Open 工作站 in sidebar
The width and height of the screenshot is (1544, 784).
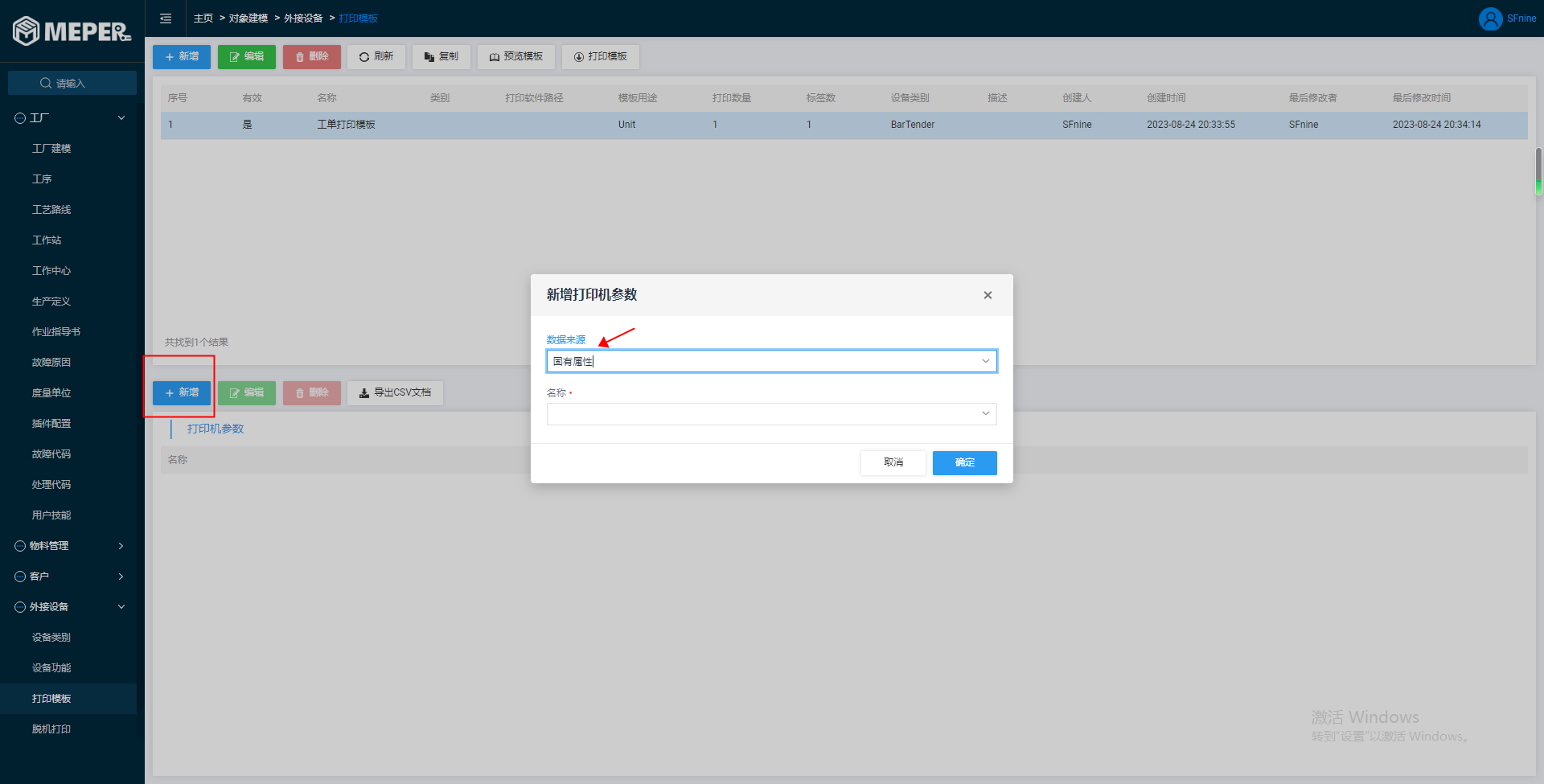point(47,240)
